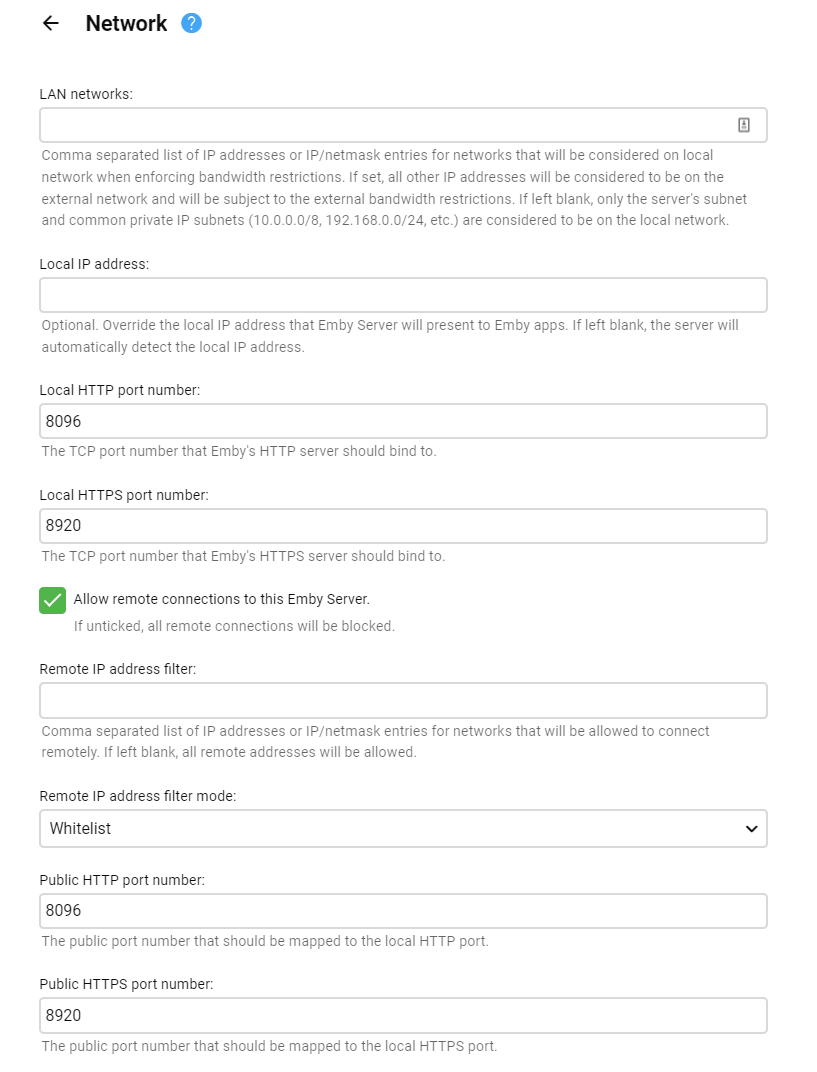Click the 'Local IP address:' field label
The width and height of the screenshot is (817, 1072).
[x=94, y=264]
